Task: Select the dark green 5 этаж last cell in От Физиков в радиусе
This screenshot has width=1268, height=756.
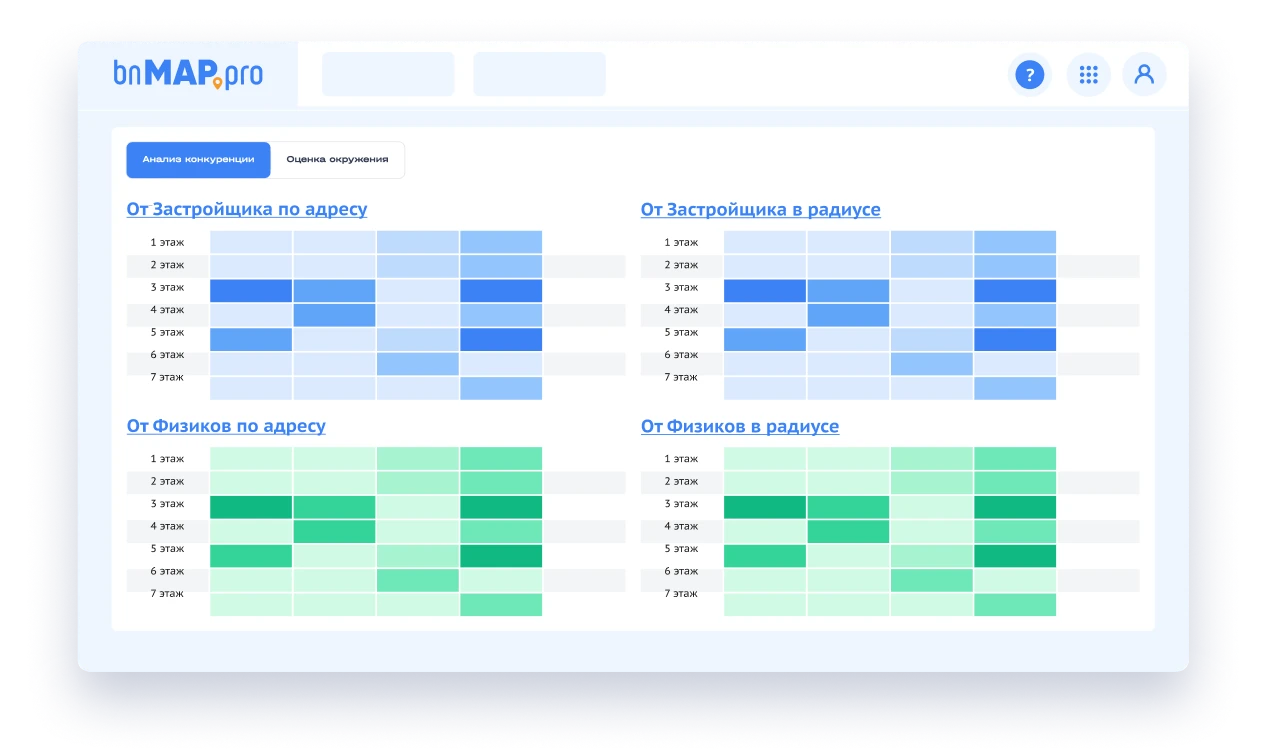Action: tap(1015, 556)
